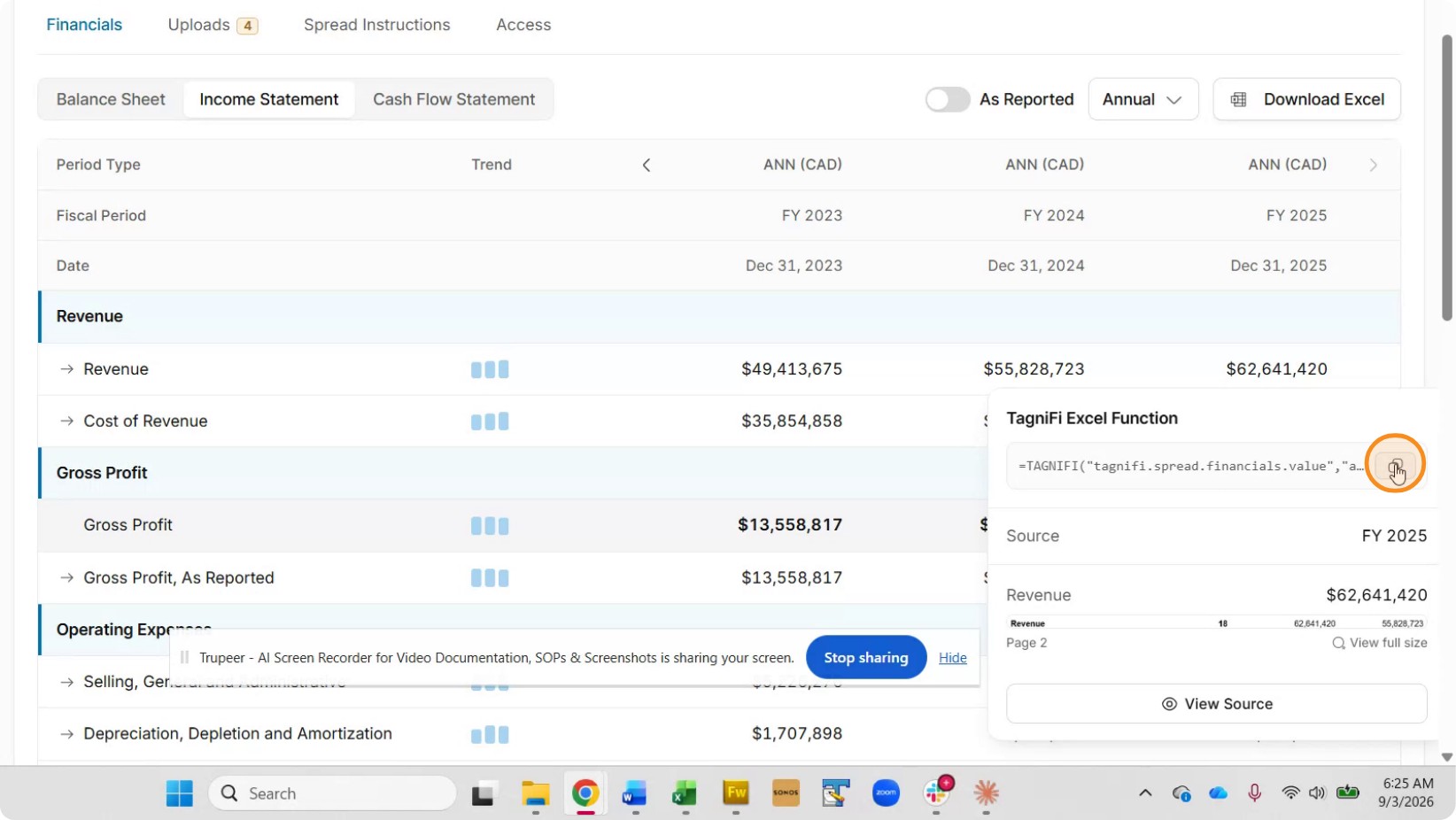
Task: Click the View Source button
Action: click(1216, 704)
